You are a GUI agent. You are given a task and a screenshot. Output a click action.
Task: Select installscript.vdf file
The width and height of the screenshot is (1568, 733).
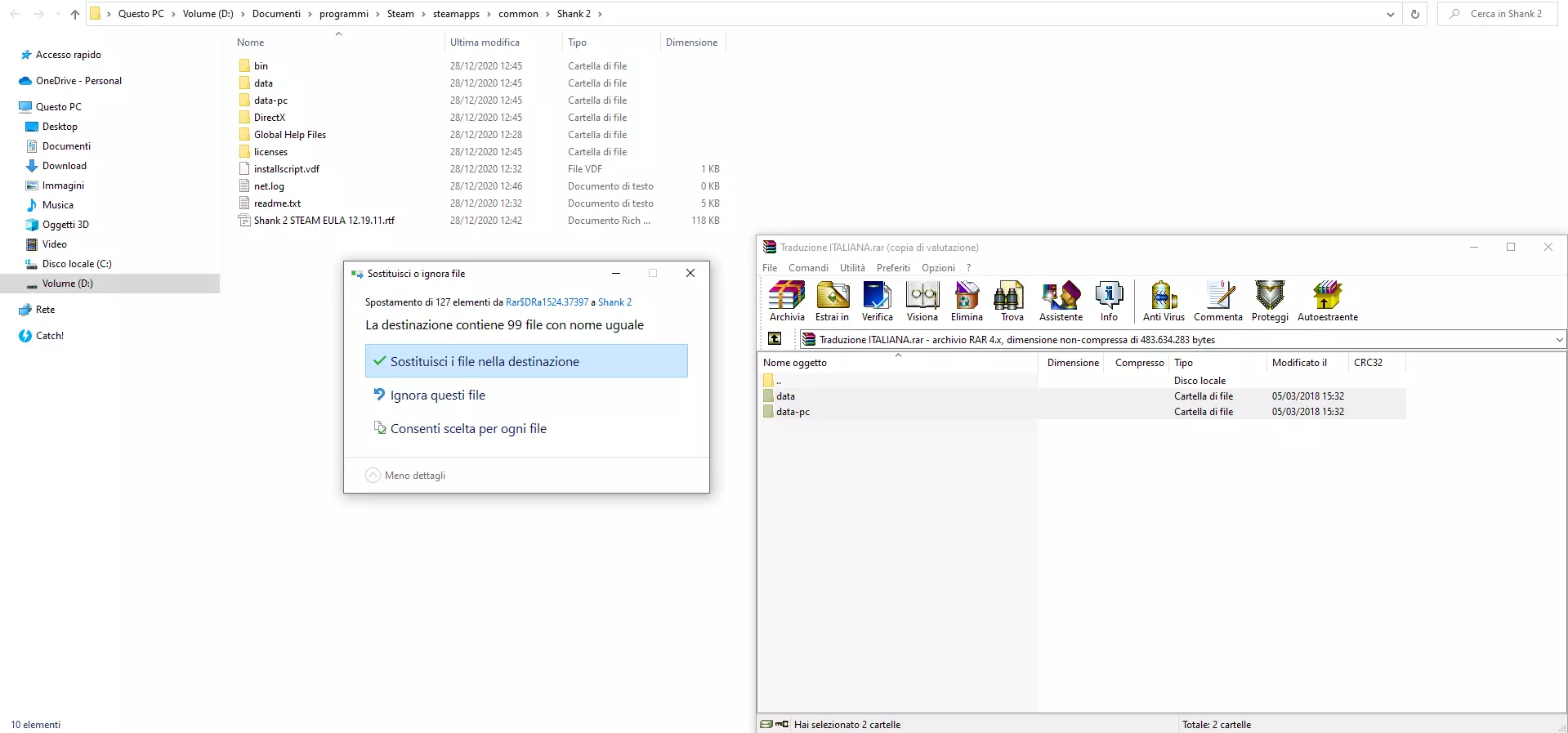(x=287, y=169)
